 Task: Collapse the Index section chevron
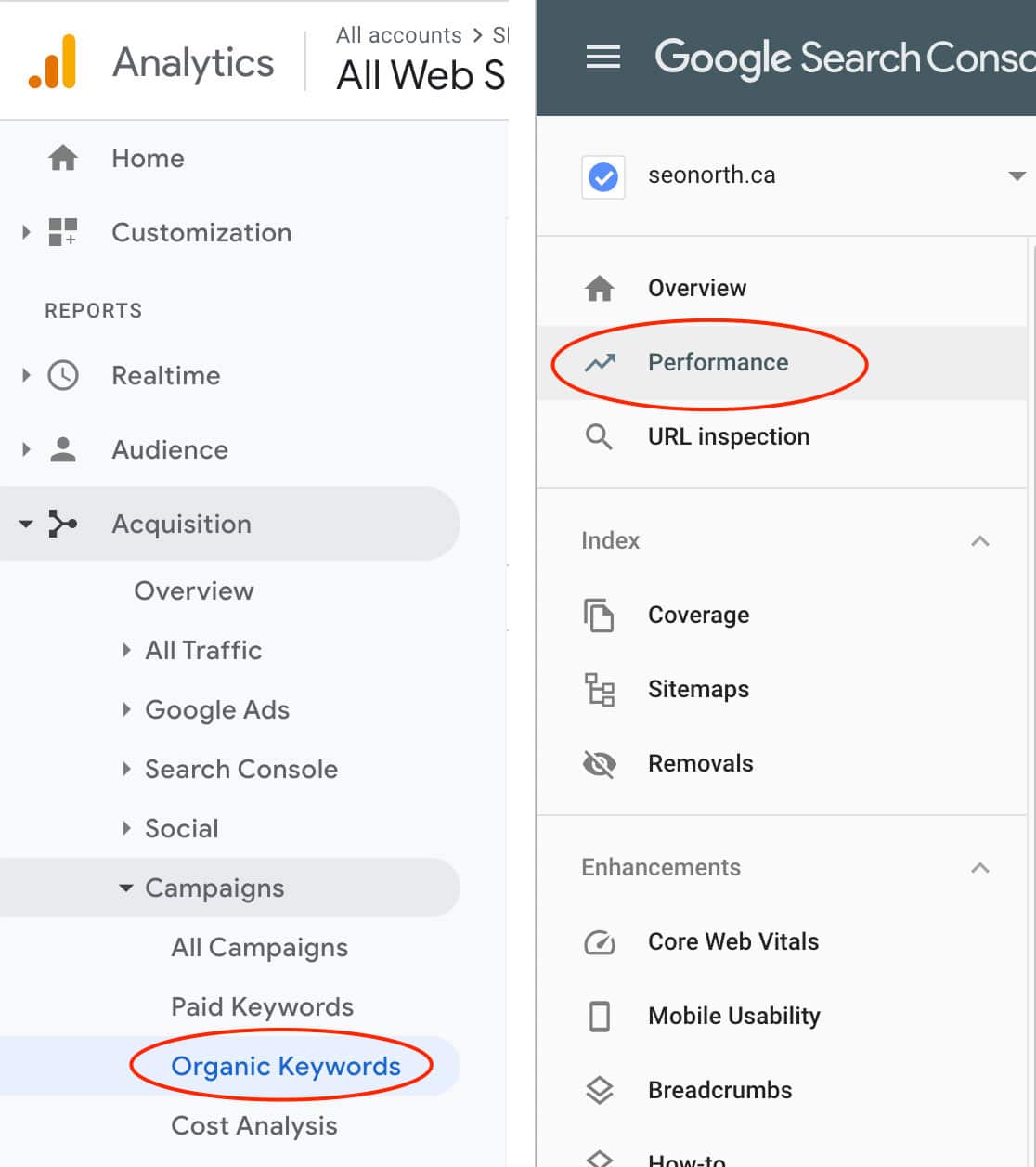pos(980,540)
